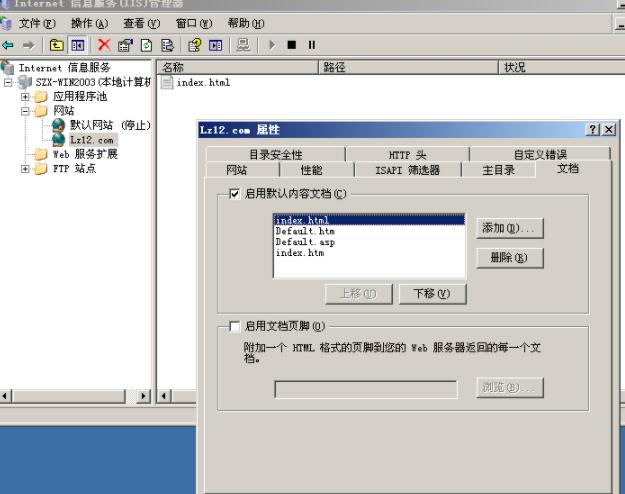Screen dimensions: 625x494
Task: Select Default.asp in default documents list
Action: (369, 242)
